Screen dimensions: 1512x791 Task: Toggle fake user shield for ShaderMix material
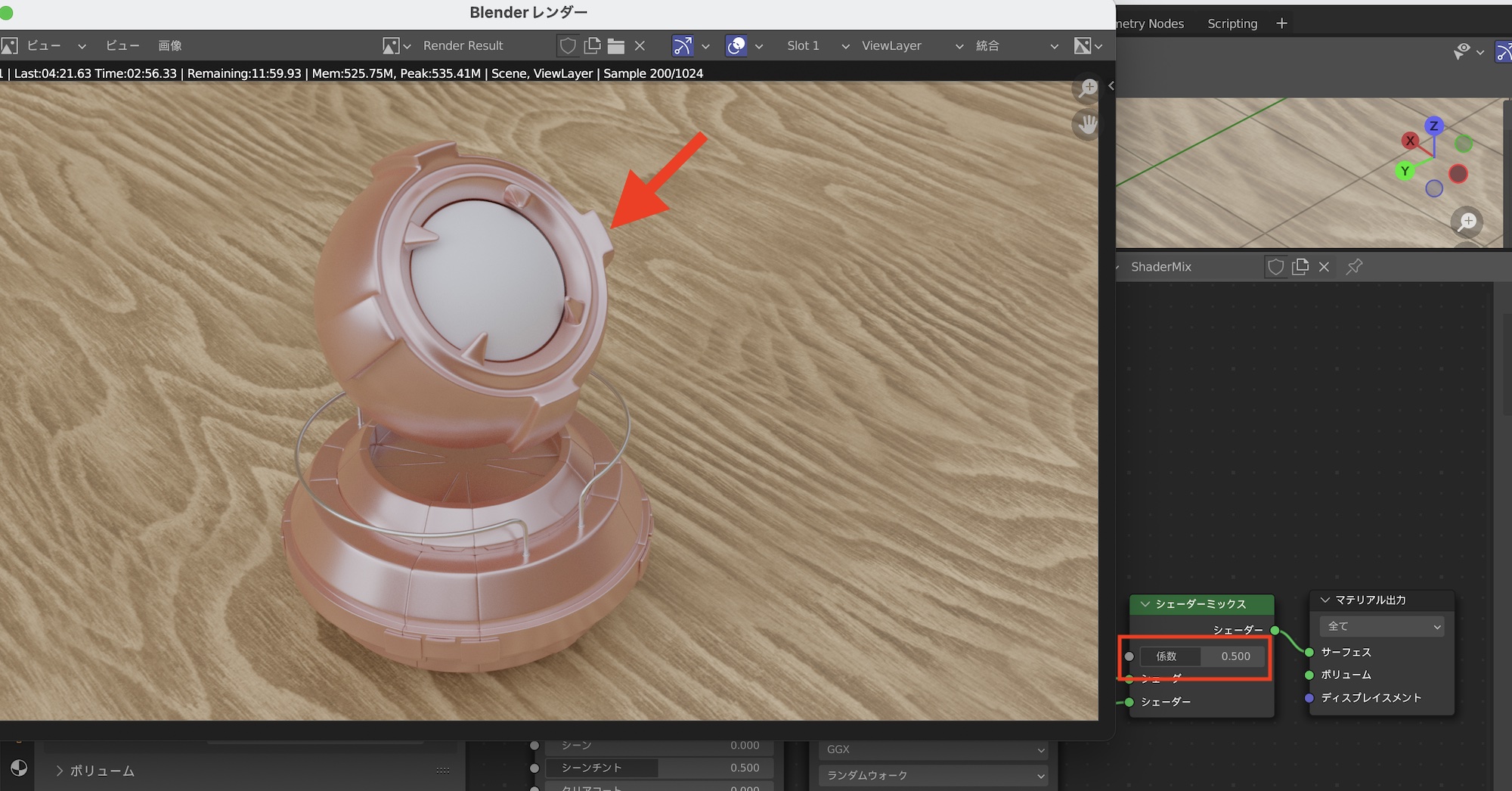[1276, 267]
